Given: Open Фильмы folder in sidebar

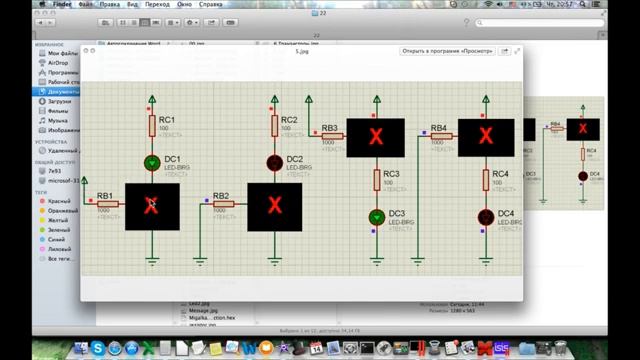Looking at the screenshot, I should pyautogui.click(x=53, y=111).
